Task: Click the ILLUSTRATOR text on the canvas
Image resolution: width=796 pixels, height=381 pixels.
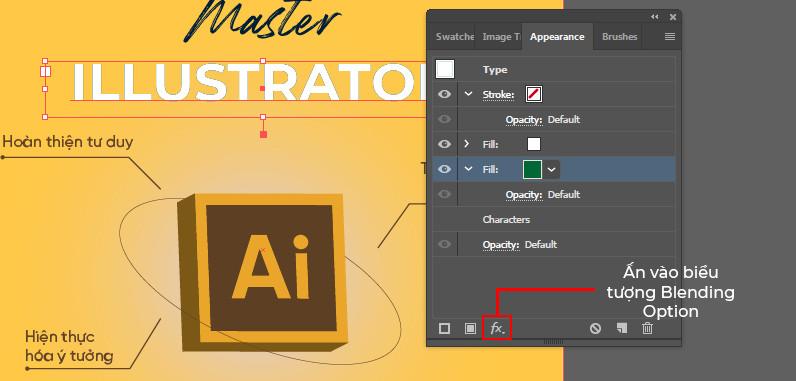Action: tap(249, 82)
